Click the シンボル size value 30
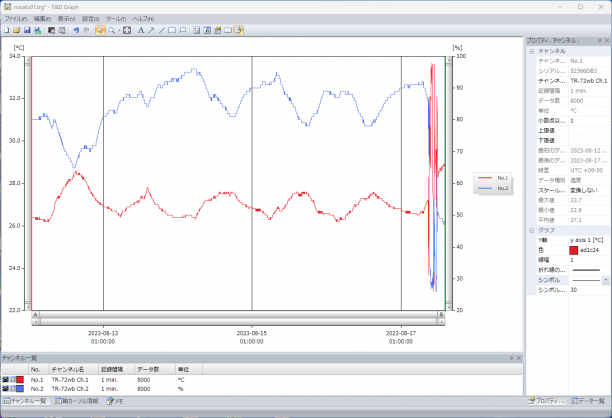The image size is (612, 418). tap(589, 290)
